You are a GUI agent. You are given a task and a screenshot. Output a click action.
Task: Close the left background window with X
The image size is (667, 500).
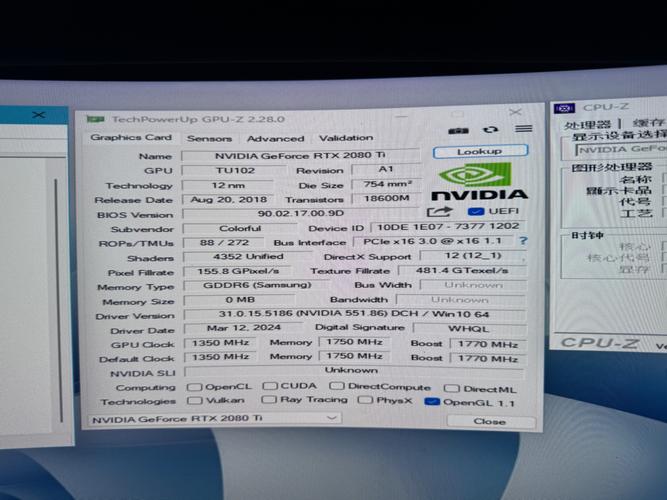(39, 115)
